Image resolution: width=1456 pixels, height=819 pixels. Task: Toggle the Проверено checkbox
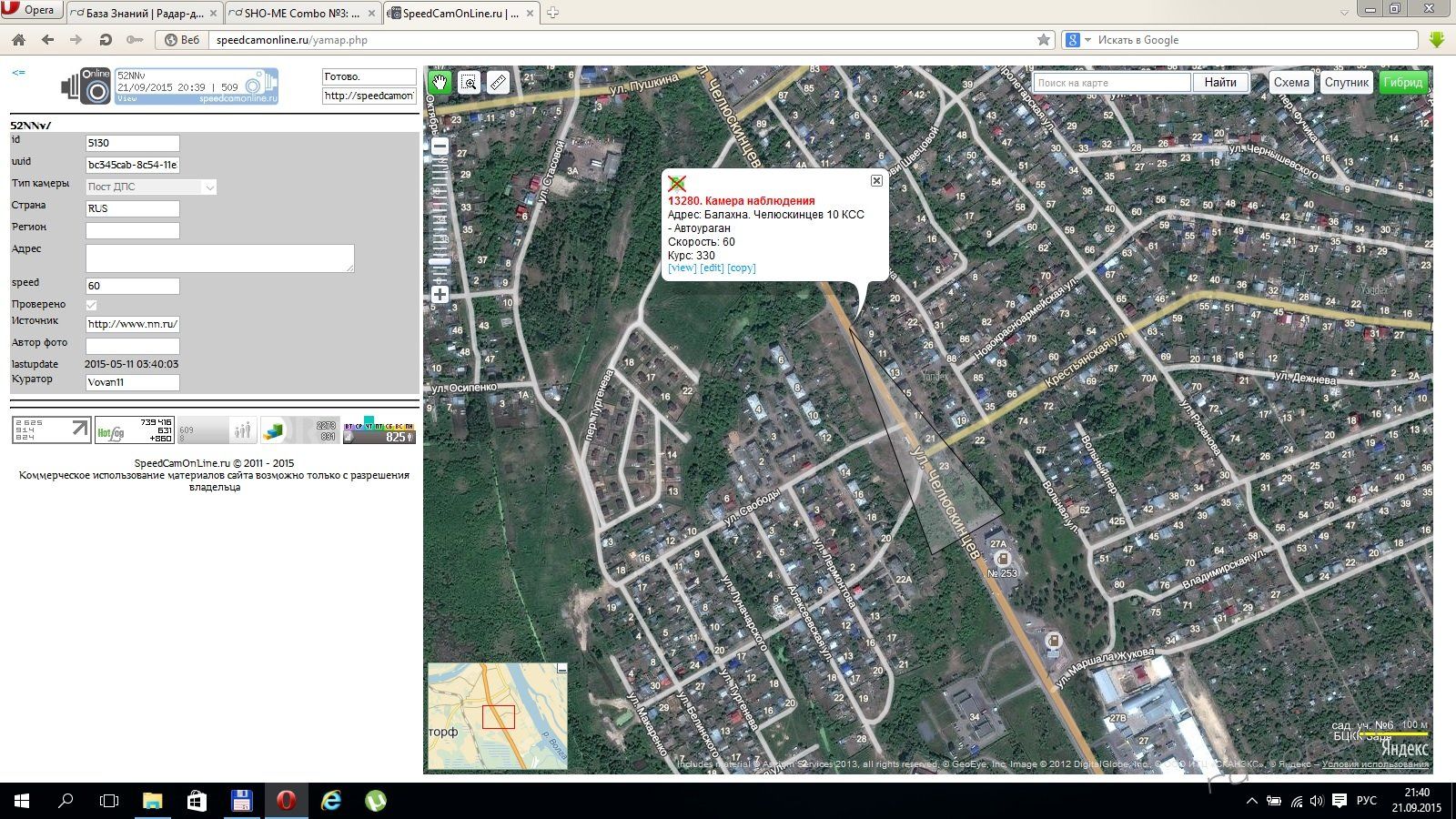click(91, 305)
